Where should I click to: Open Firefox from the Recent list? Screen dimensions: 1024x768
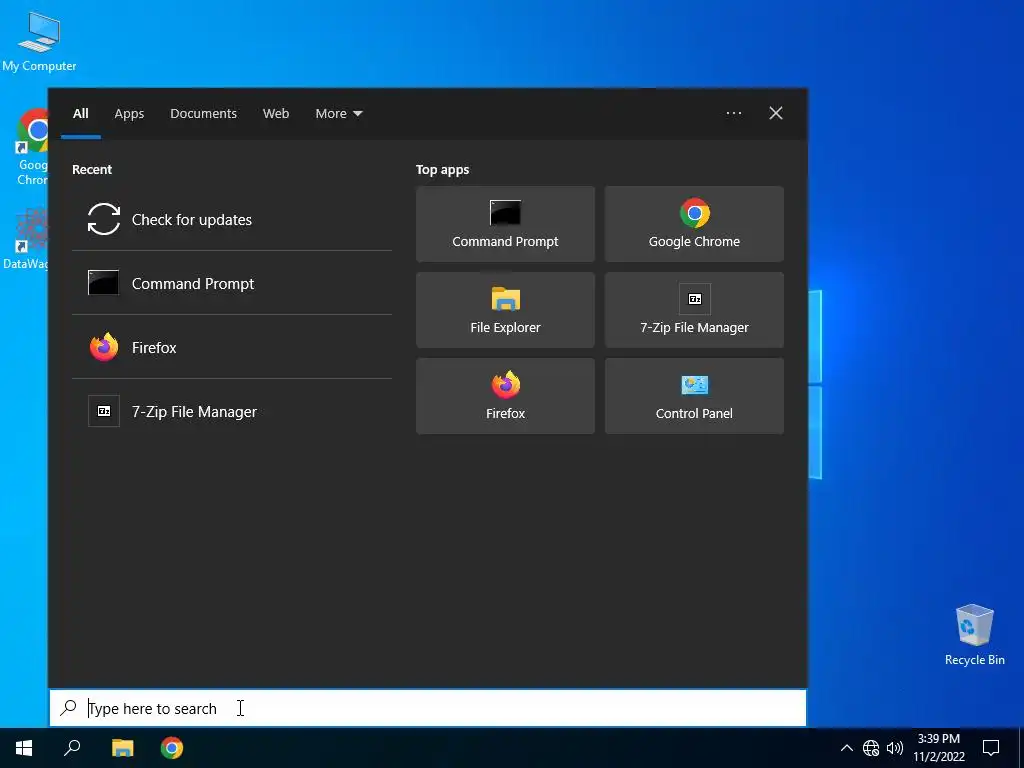(232, 347)
